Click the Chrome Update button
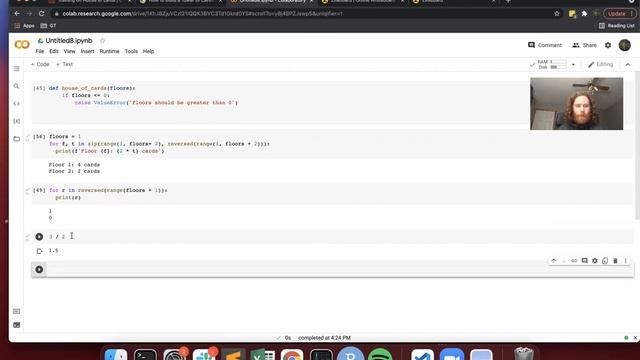This screenshot has height=360, width=640. [619, 13]
